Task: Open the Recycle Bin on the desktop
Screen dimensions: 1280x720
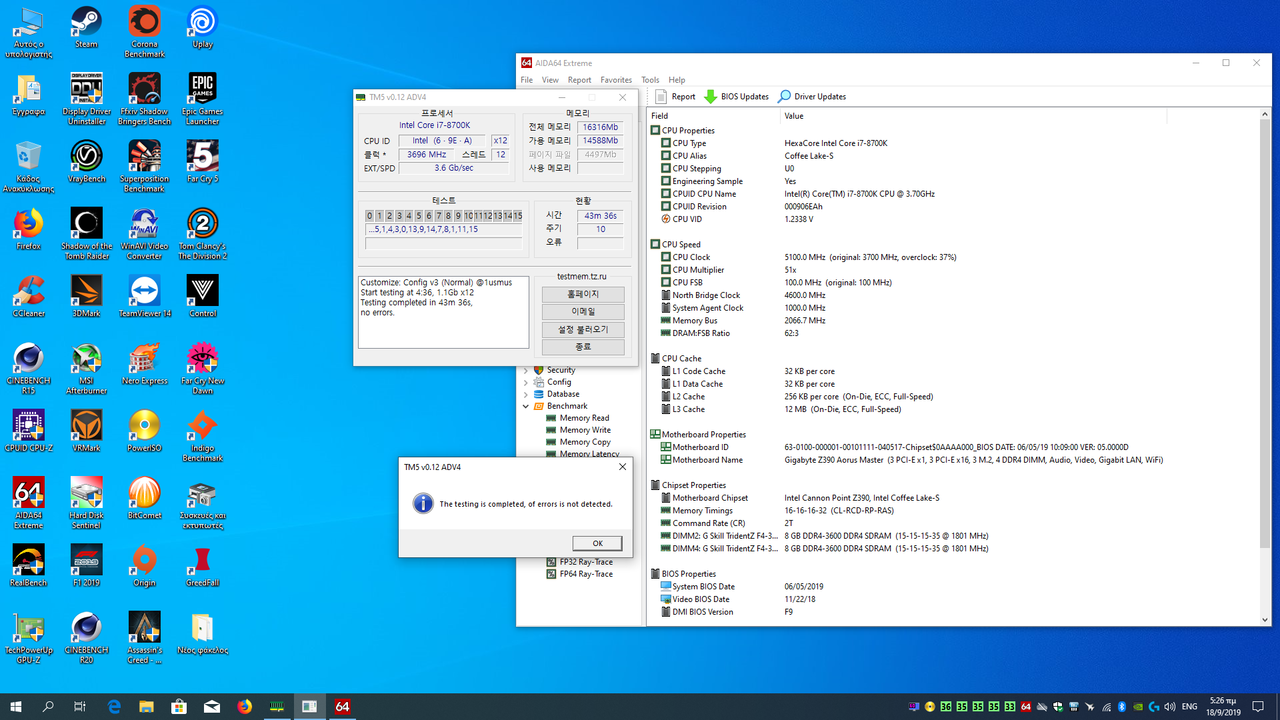Action: coord(28,166)
